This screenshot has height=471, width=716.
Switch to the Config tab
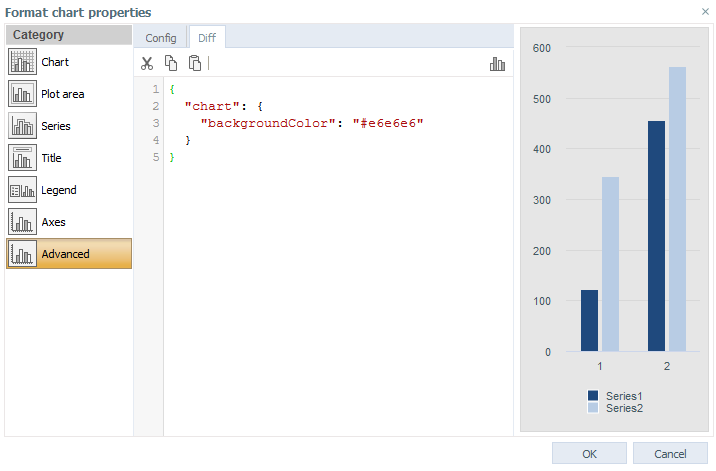point(161,38)
